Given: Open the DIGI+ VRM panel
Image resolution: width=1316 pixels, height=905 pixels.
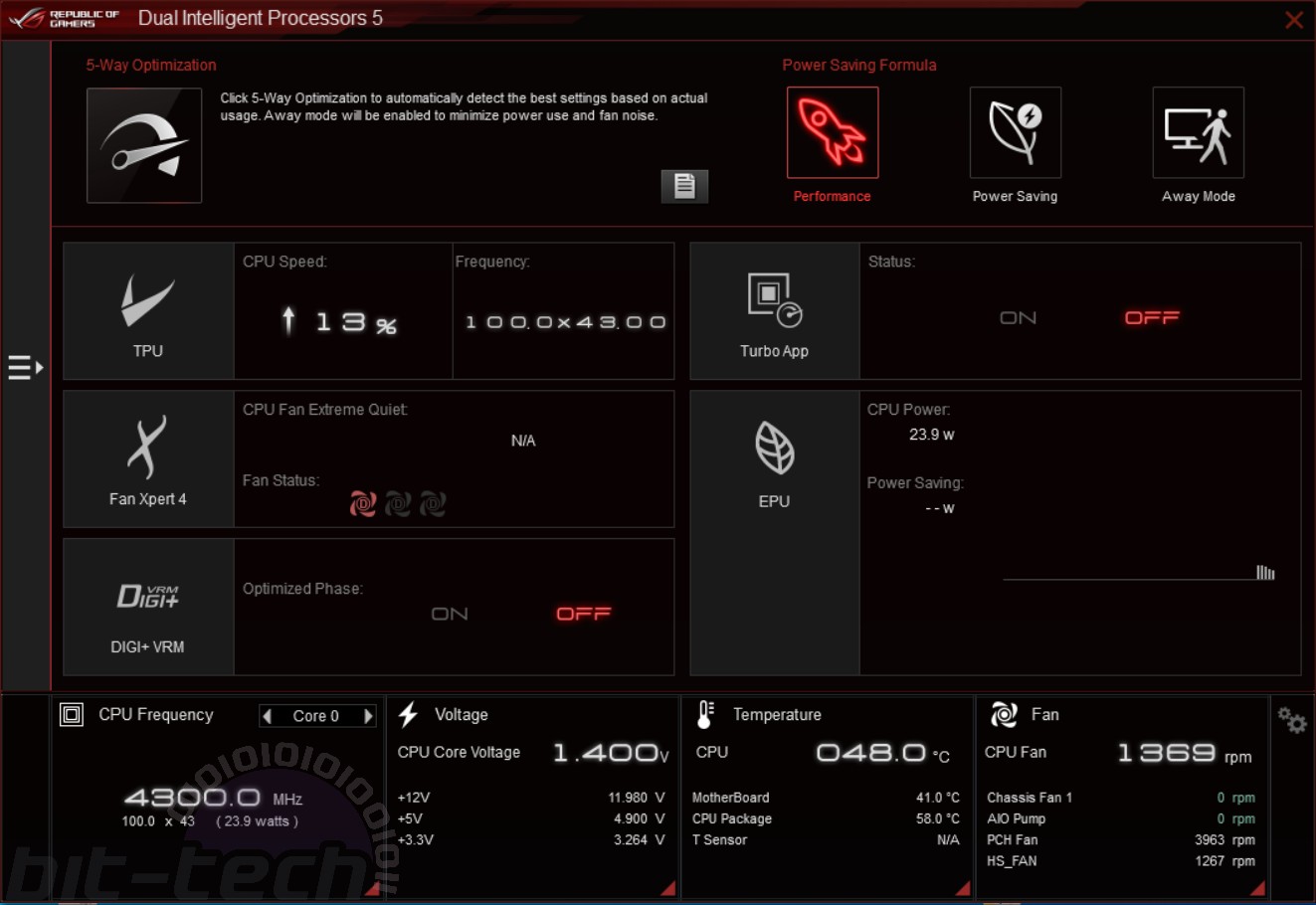Looking at the screenshot, I should (148, 607).
